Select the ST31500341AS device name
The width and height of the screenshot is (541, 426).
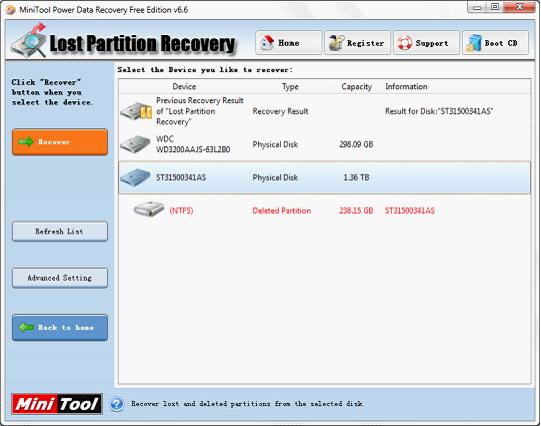coord(181,177)
